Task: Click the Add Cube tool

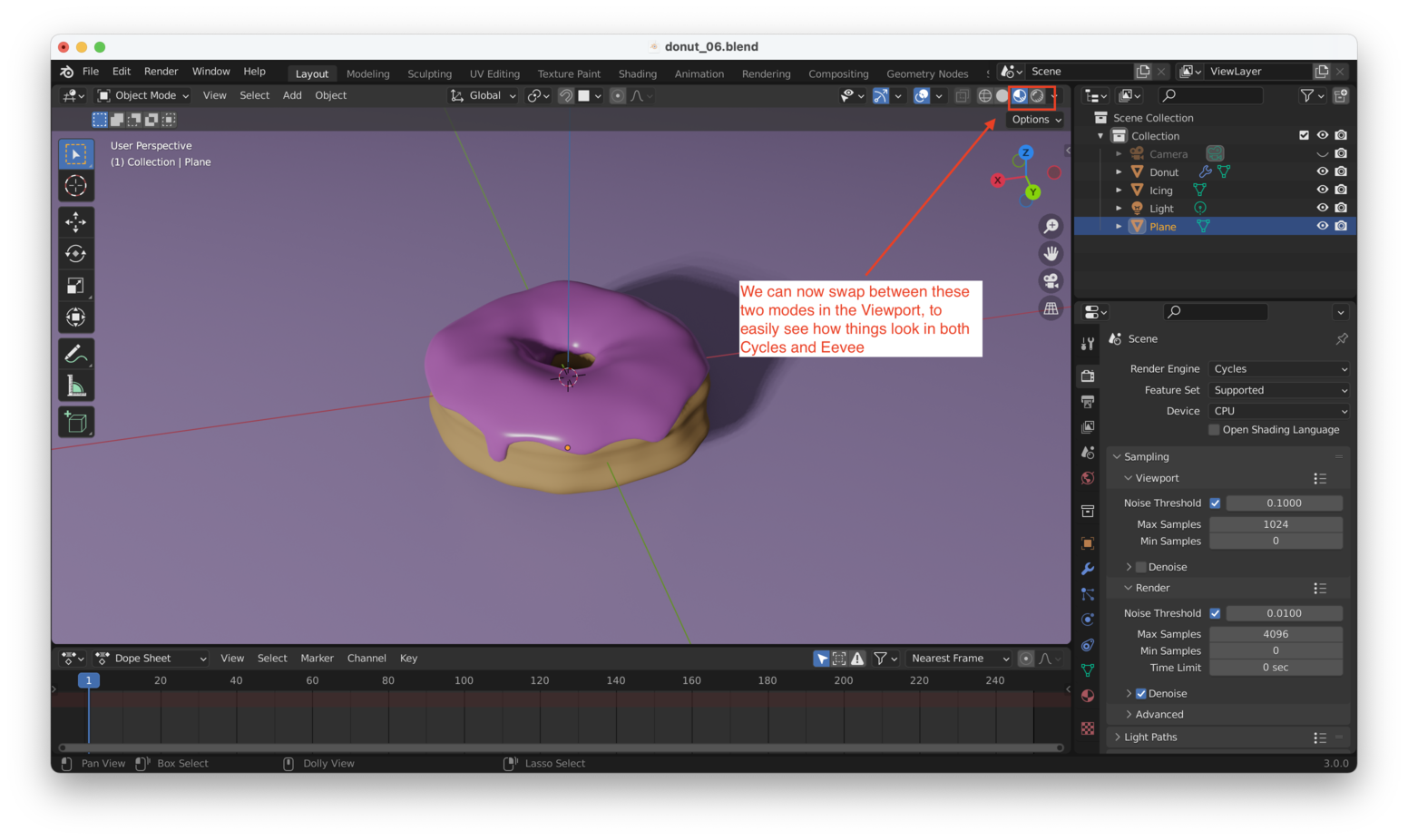Action: click(76, 422)
